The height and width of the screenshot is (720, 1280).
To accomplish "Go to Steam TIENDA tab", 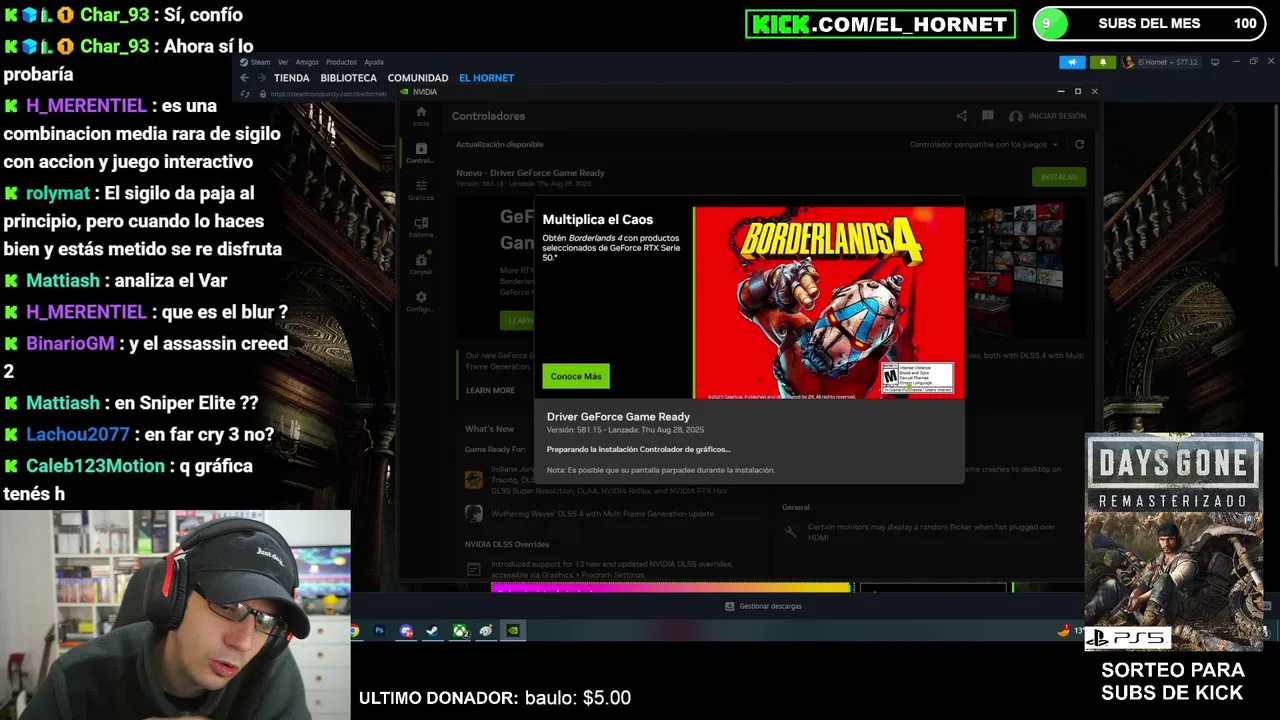I will tap(291, 78).
